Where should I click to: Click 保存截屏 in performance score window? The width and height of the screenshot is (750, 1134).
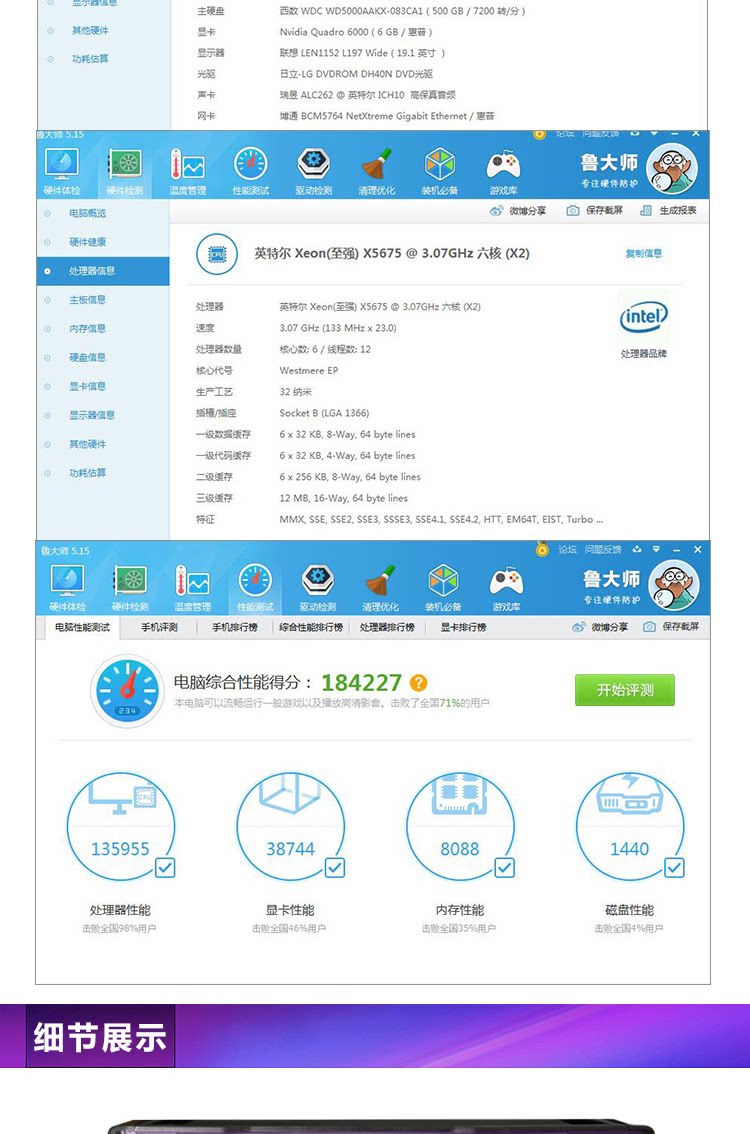(x=672, y=627)
